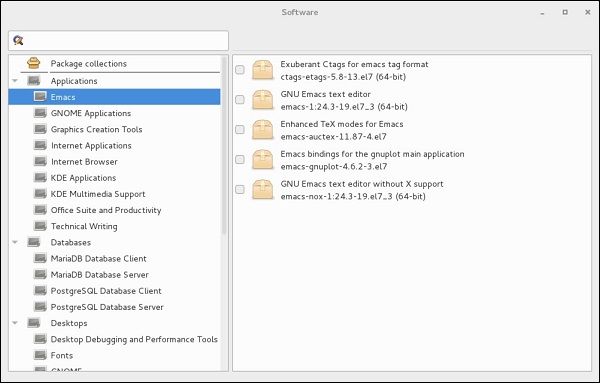600x383 pixels.
Task: Select the Emacs group label
Action: point(63,97)
